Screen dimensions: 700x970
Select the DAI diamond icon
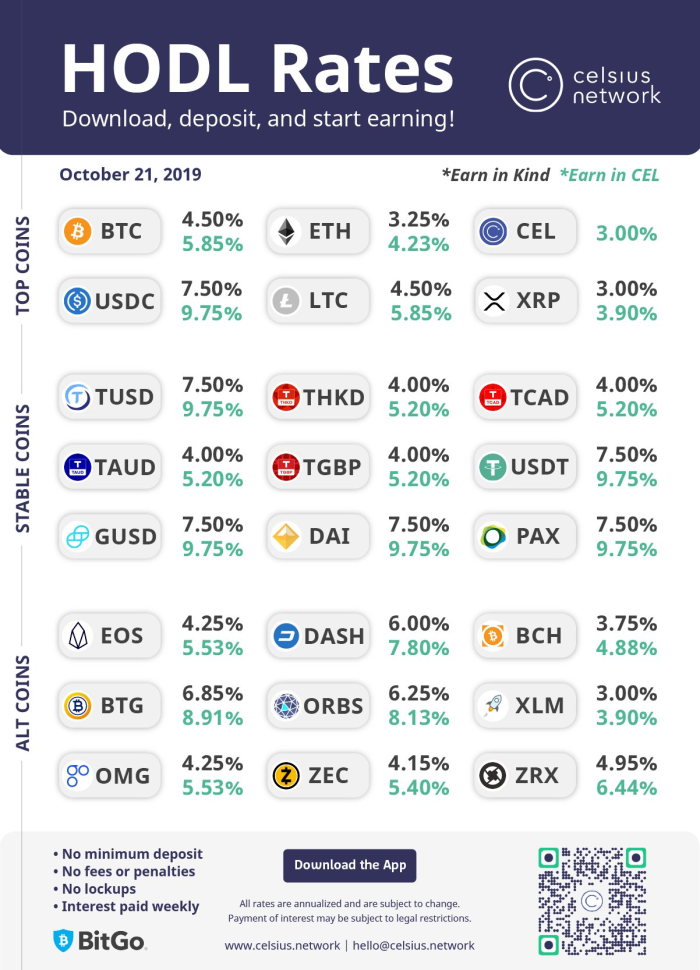[286, 537]
